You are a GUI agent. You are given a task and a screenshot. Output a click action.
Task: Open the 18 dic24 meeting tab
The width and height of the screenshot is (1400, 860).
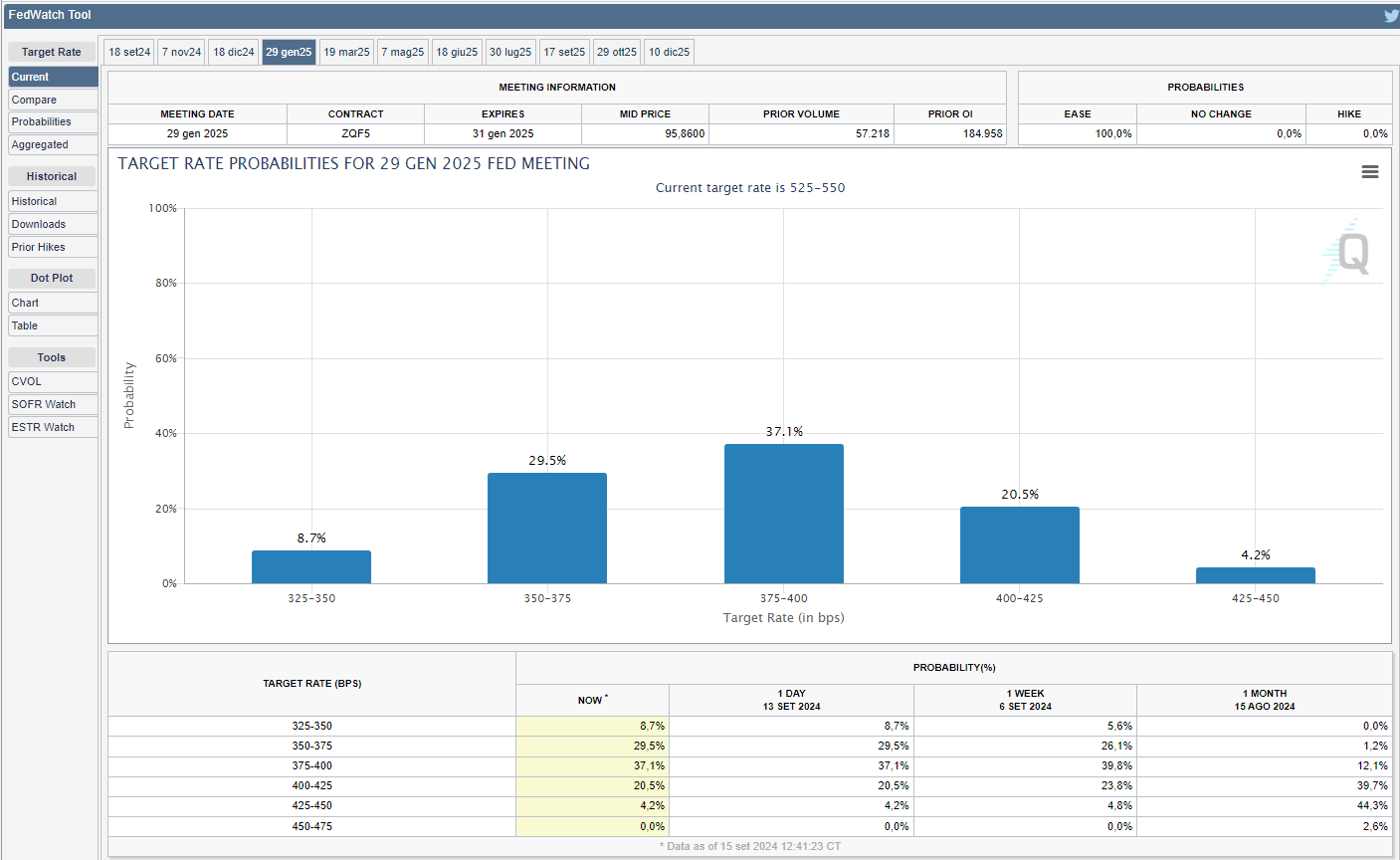pos(234,52)
